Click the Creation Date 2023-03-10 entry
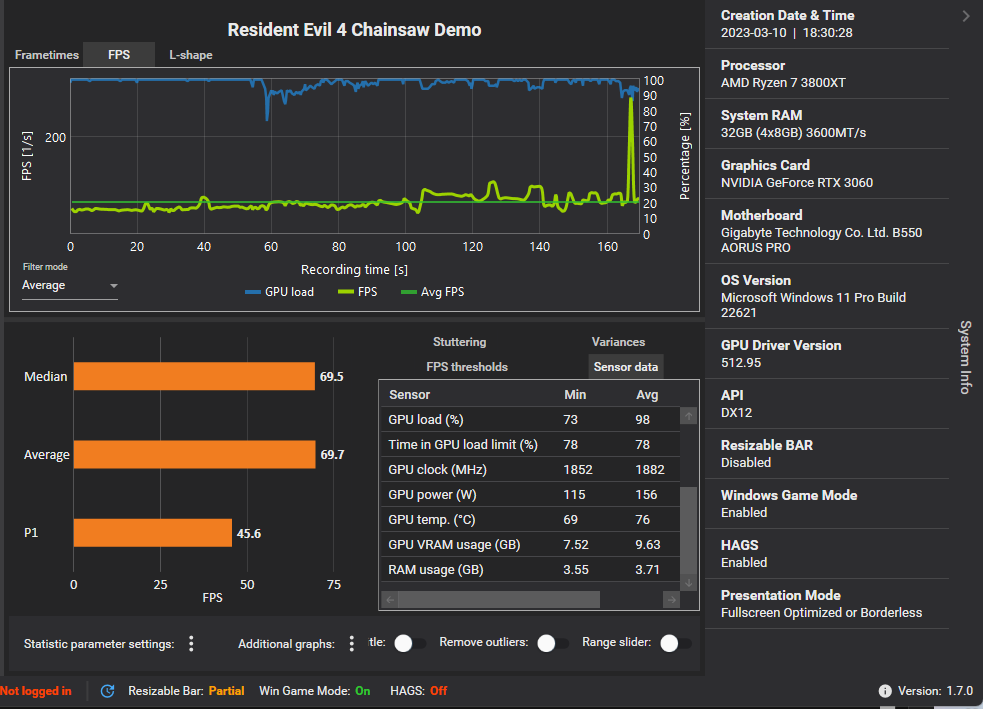The image size is (983, 709). (826, 24)
